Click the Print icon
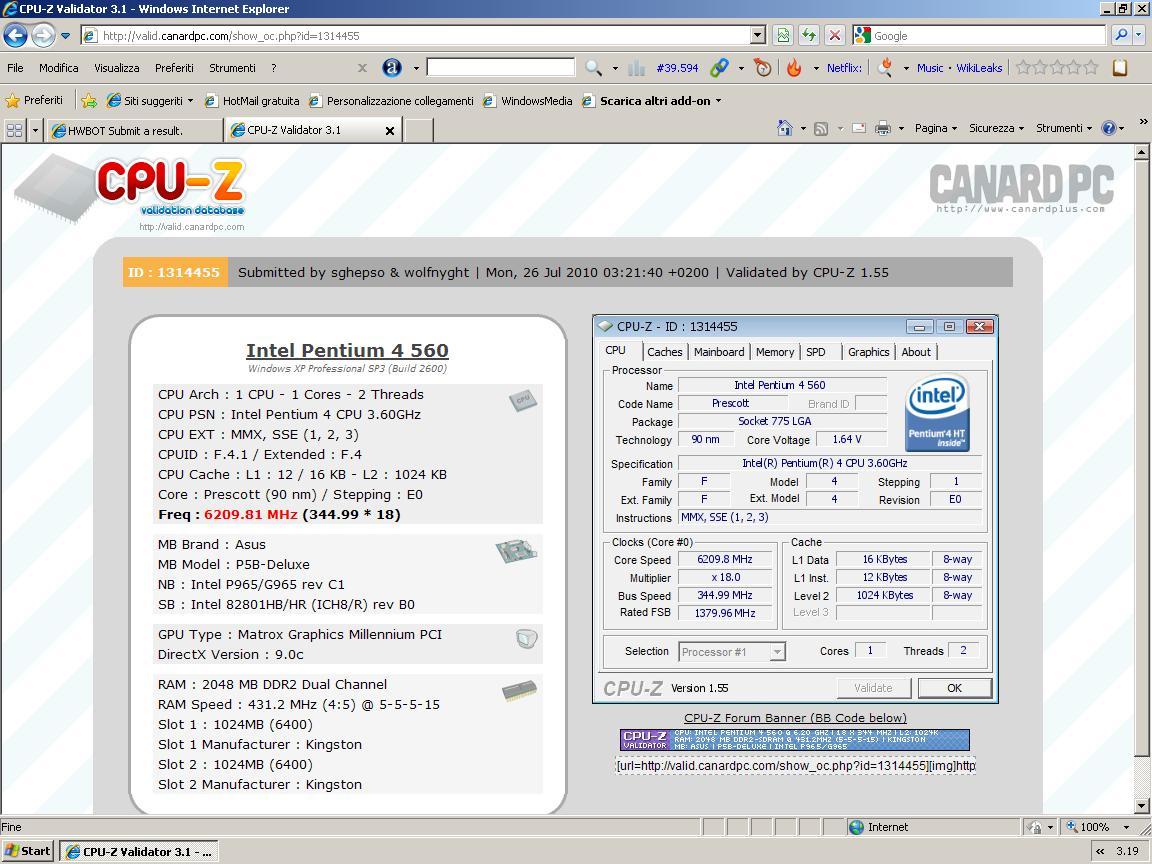This screenshot has width=1152, height=864. (x=883, y=129)
